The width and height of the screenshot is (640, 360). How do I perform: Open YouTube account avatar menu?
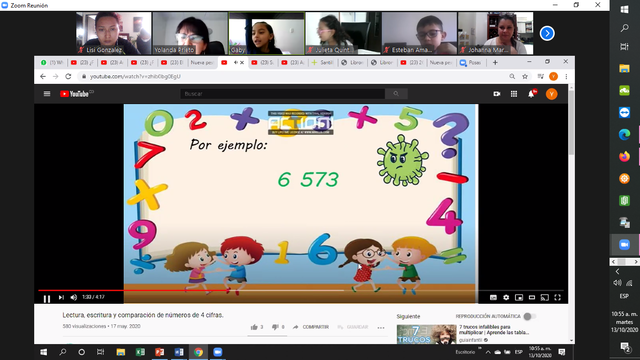551,94
